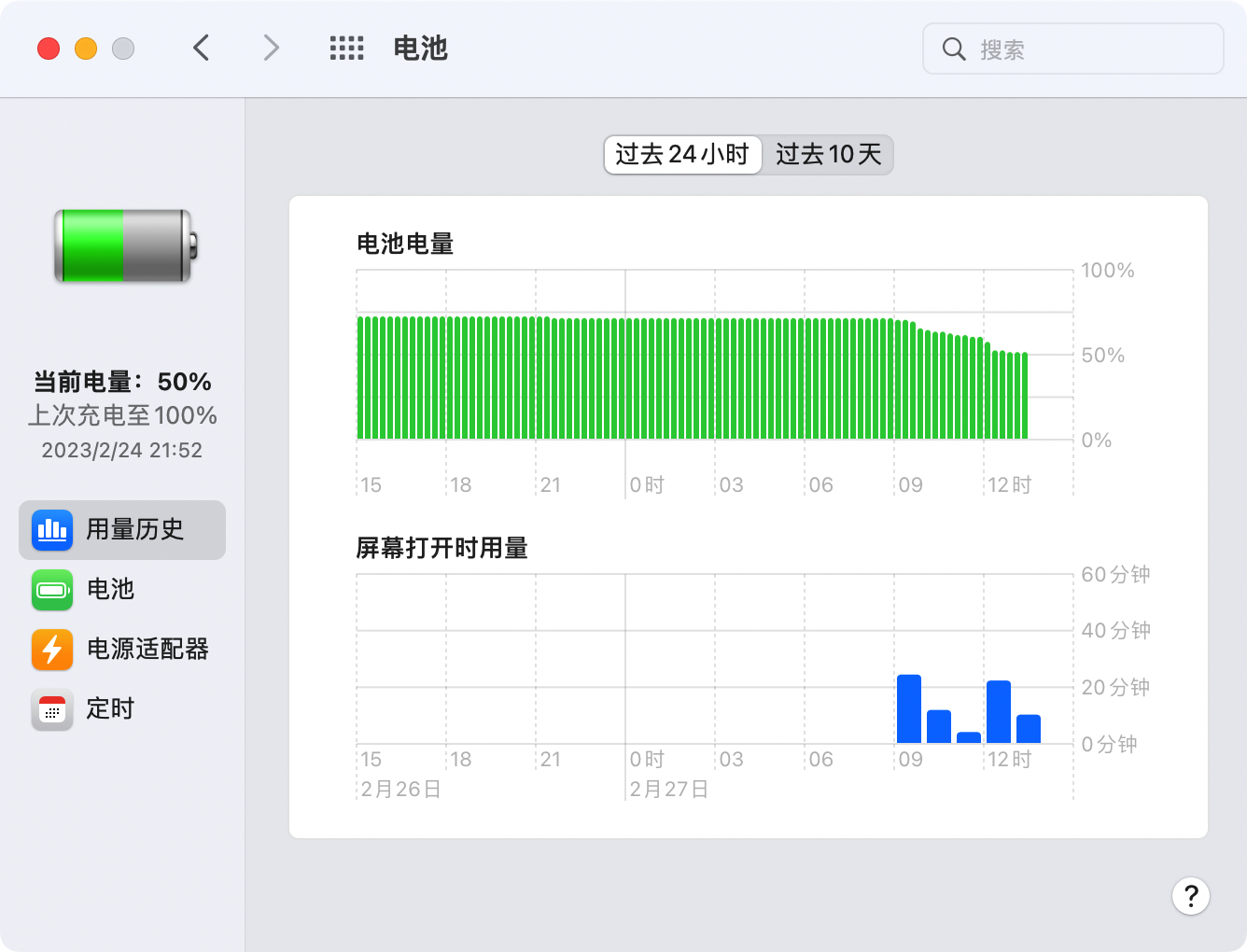
Task: Switch to the 过去 24 小时 view
Action: (682, 155)
